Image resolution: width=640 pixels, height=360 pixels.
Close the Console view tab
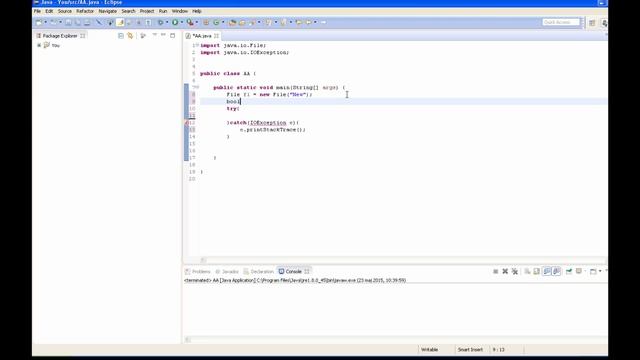(x=307, y=271)
